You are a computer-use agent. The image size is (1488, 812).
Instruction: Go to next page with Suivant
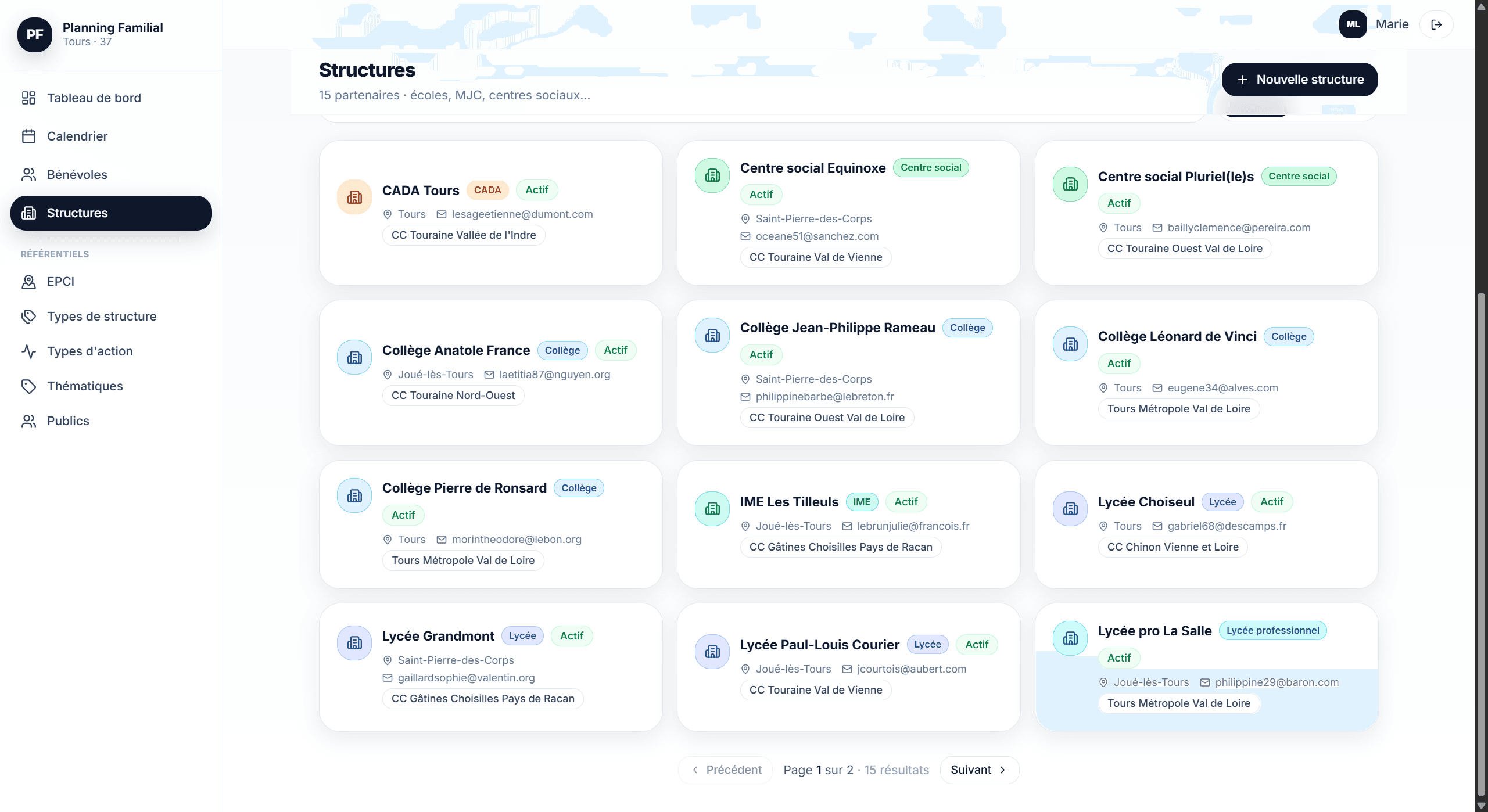[979, 770]
